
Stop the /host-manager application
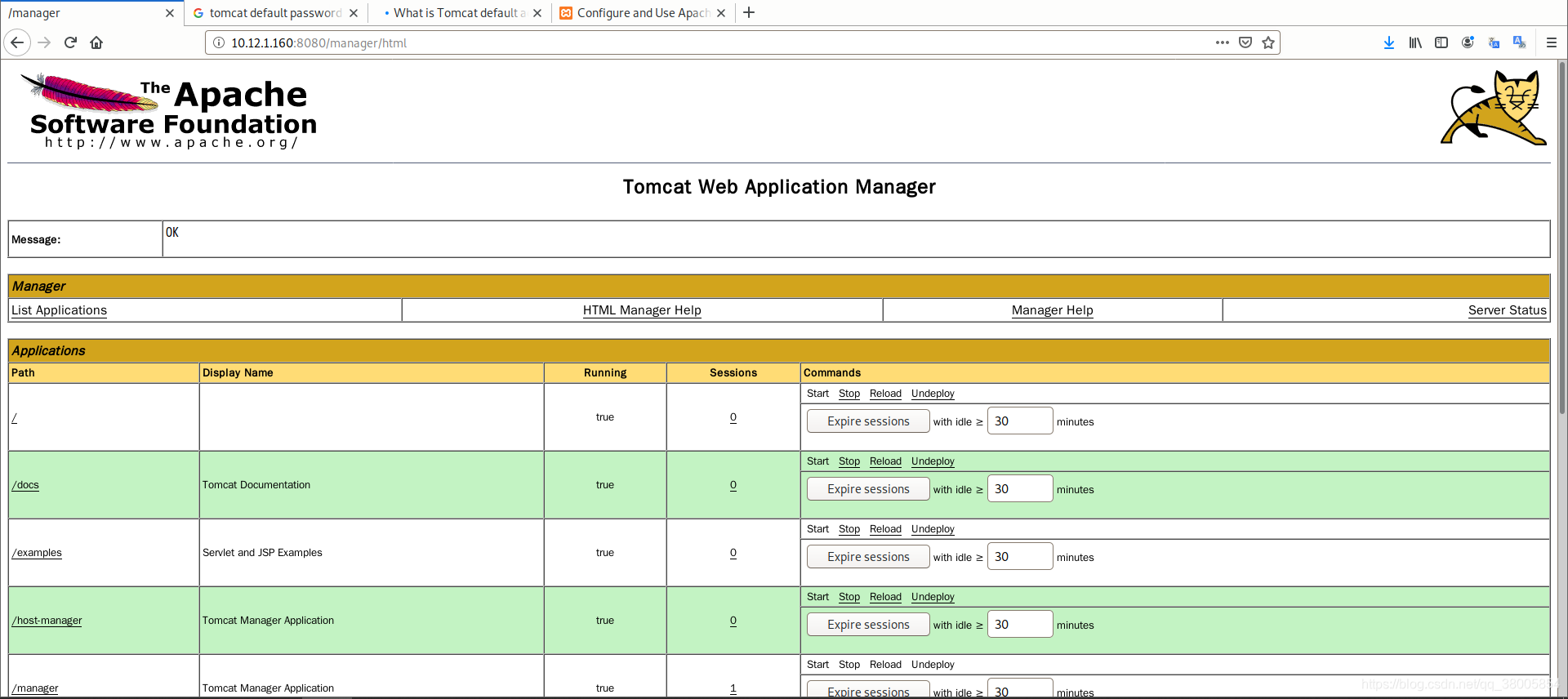(x=849, y=597)
